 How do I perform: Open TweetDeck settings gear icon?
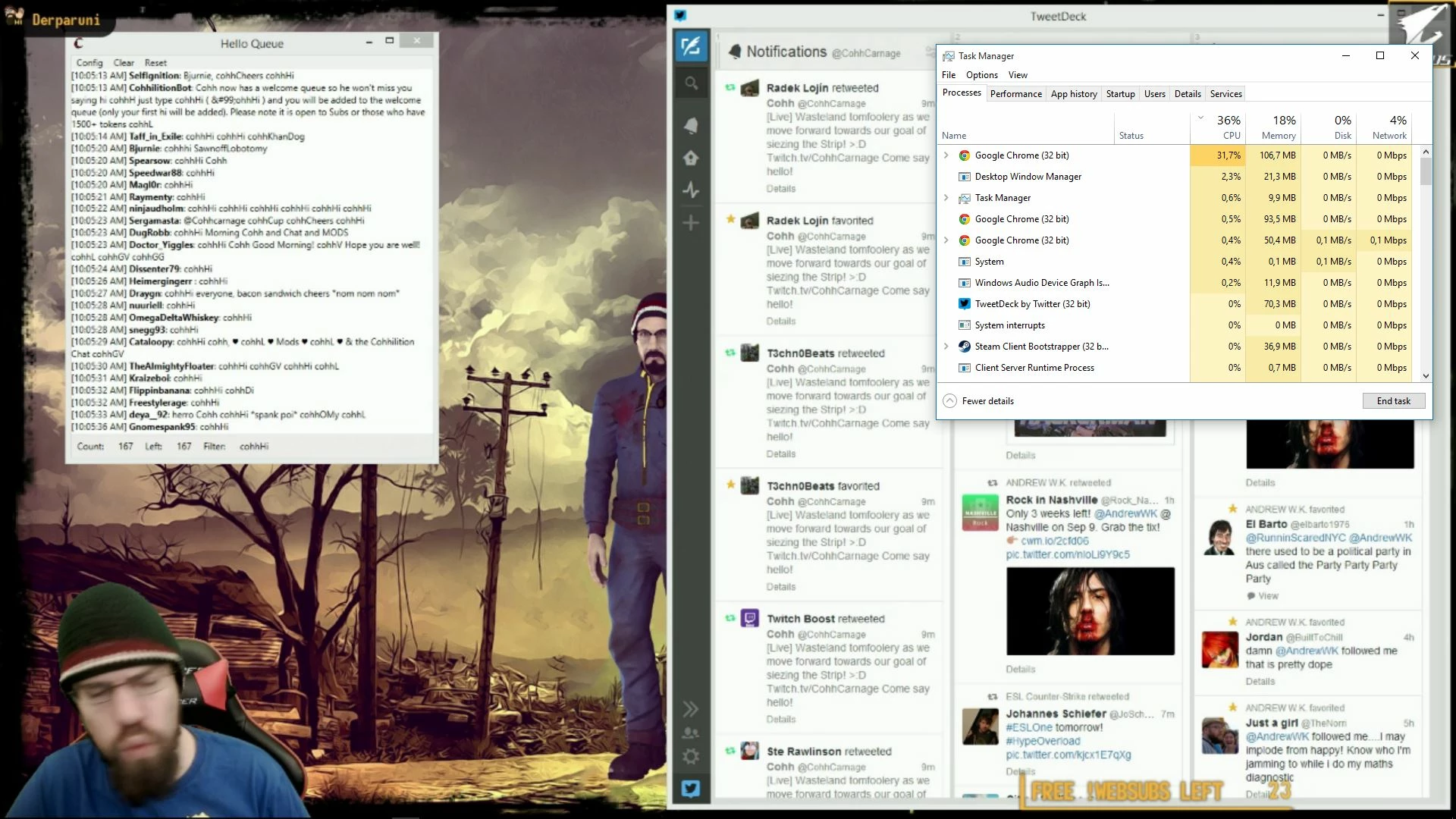tap(691, 756)
